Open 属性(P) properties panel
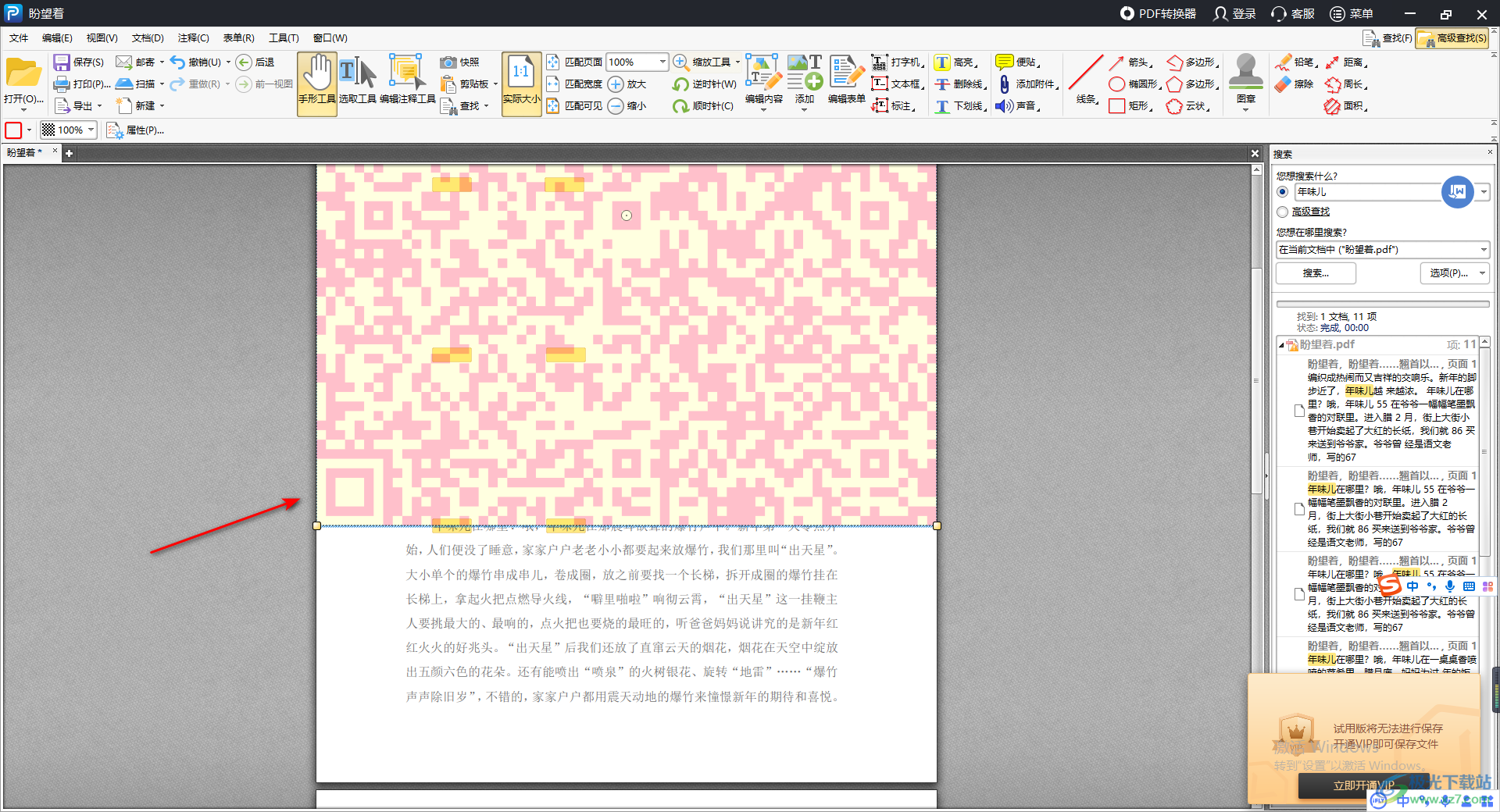1500x812 pixels. point(136,130)
